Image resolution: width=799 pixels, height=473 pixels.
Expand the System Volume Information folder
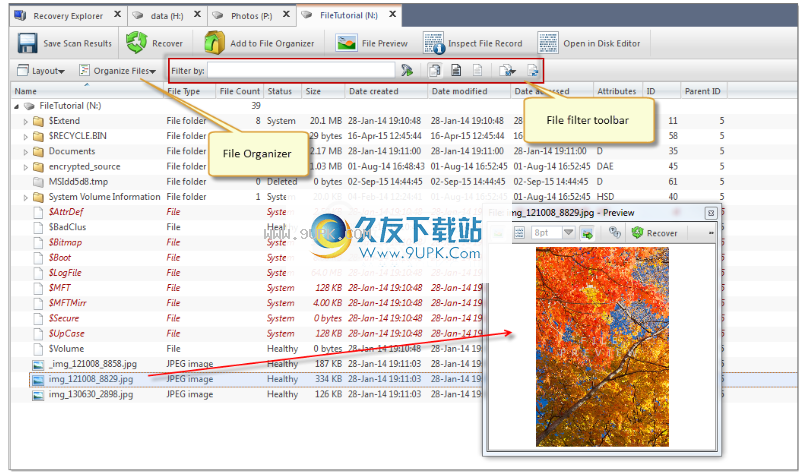(25, 197)
